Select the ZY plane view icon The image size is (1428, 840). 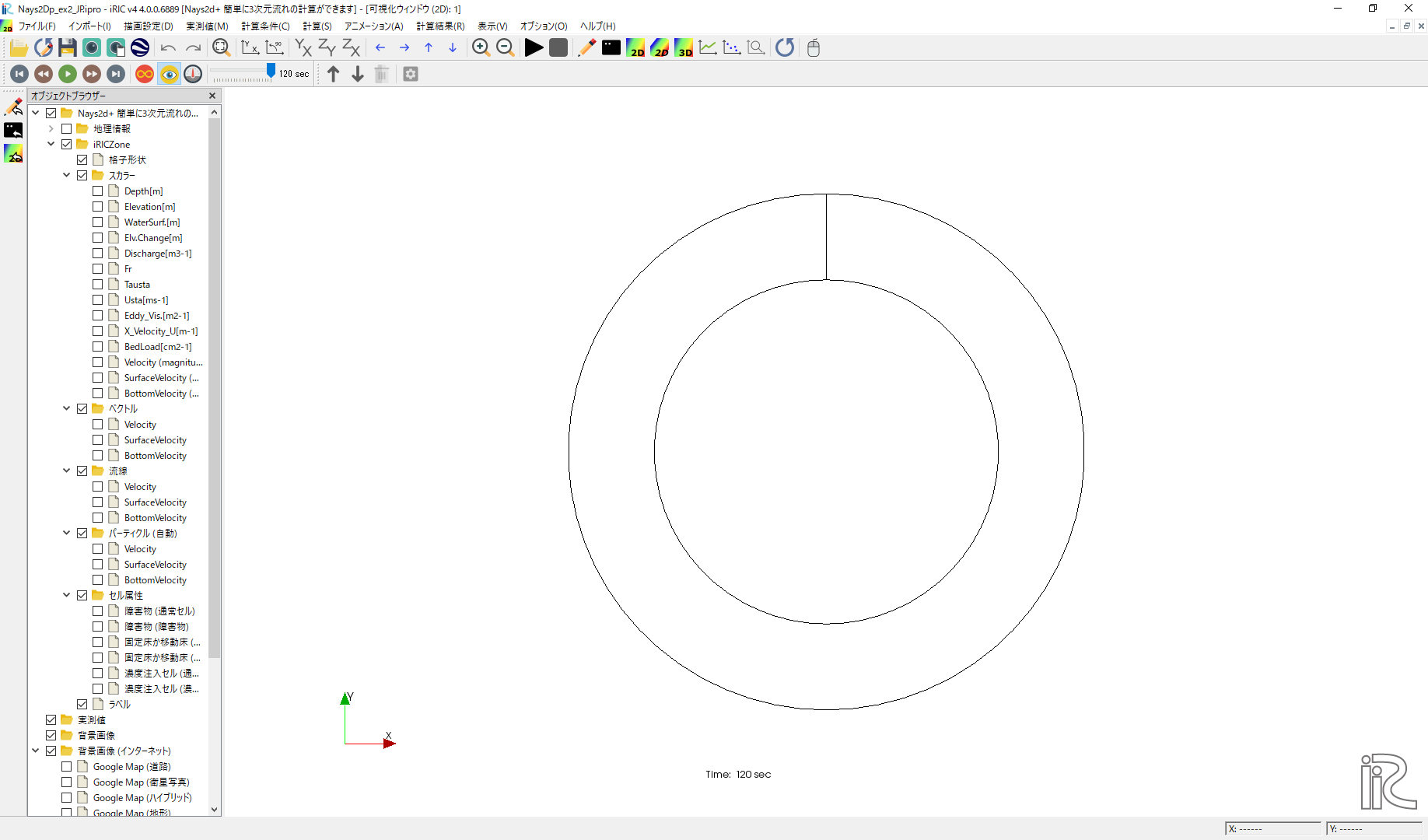point(327,48)
